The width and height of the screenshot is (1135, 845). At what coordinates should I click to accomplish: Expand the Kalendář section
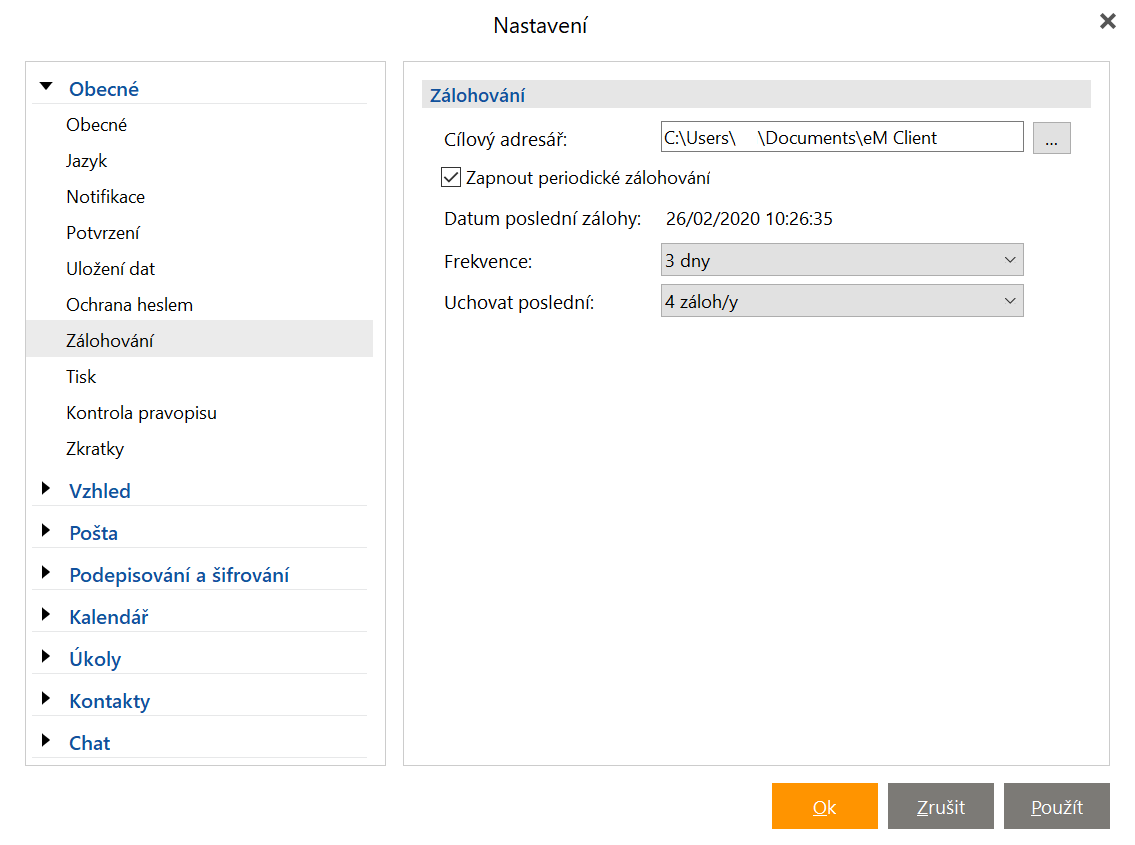[x=46, y=615]
